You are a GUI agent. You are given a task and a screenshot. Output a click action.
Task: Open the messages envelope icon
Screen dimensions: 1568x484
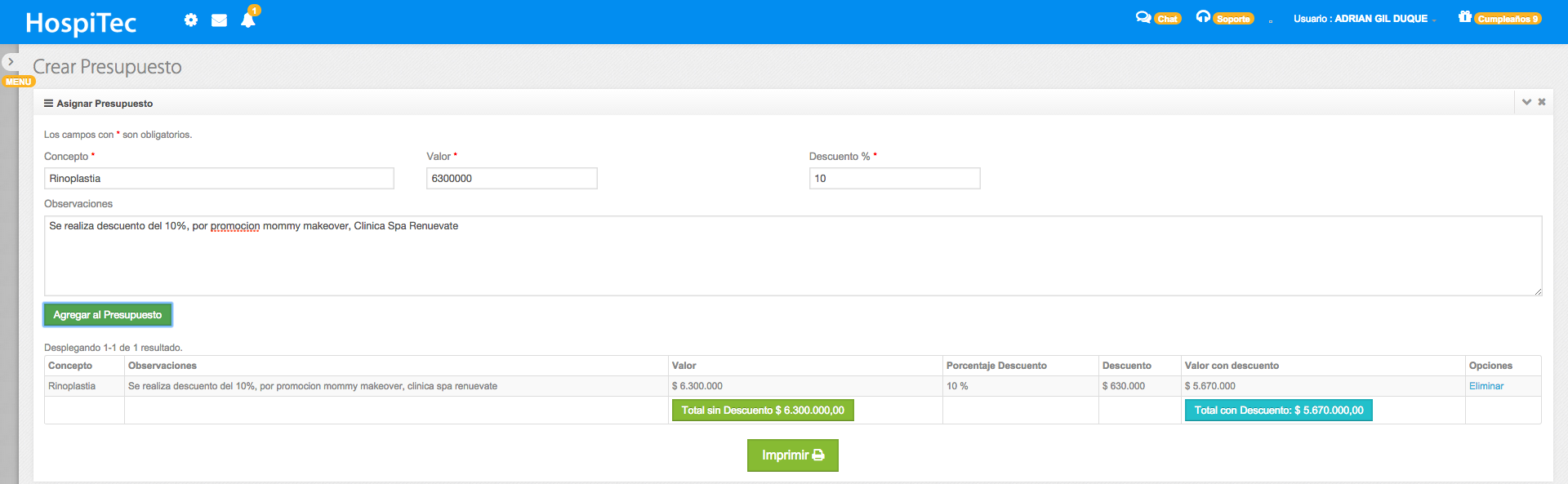click(x=219, y=20)
